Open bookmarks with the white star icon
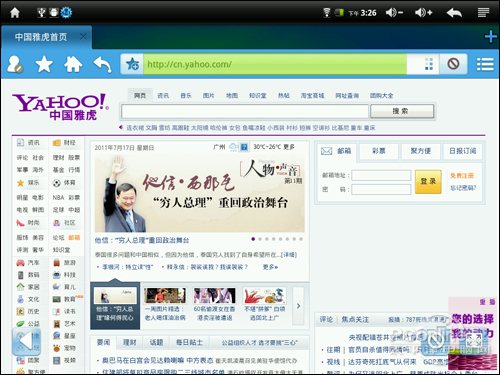The image size is (500, 375). pos(44,64)
